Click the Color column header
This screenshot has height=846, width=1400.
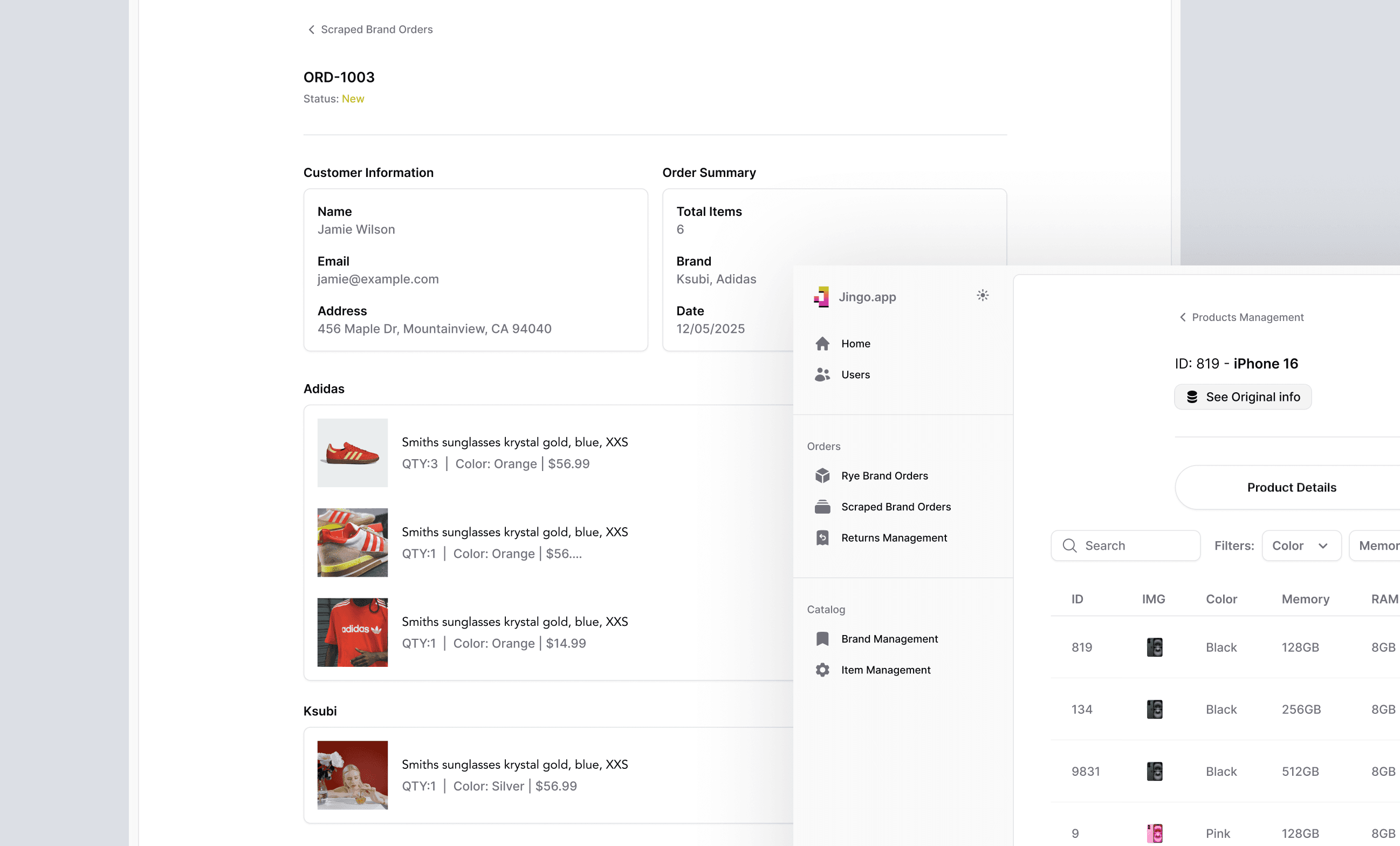click(x=1221, y=599)
